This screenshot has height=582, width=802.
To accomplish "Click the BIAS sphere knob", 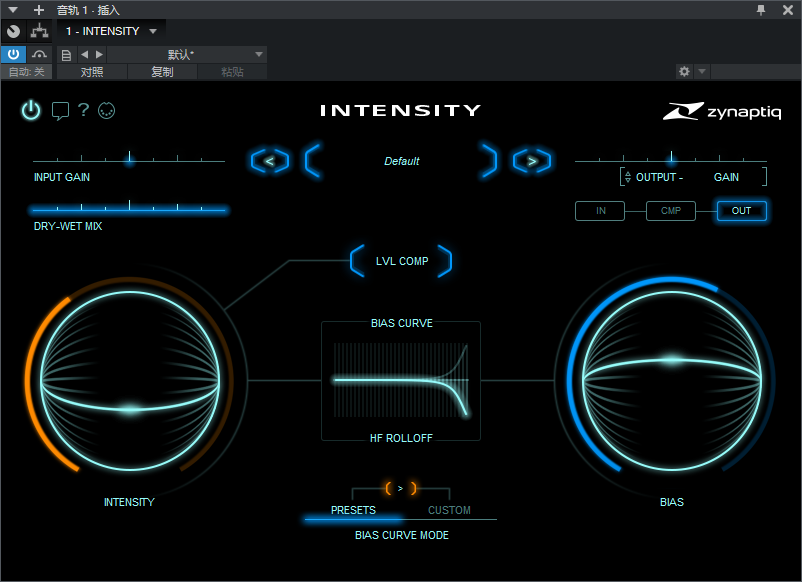I will [672, 381].
